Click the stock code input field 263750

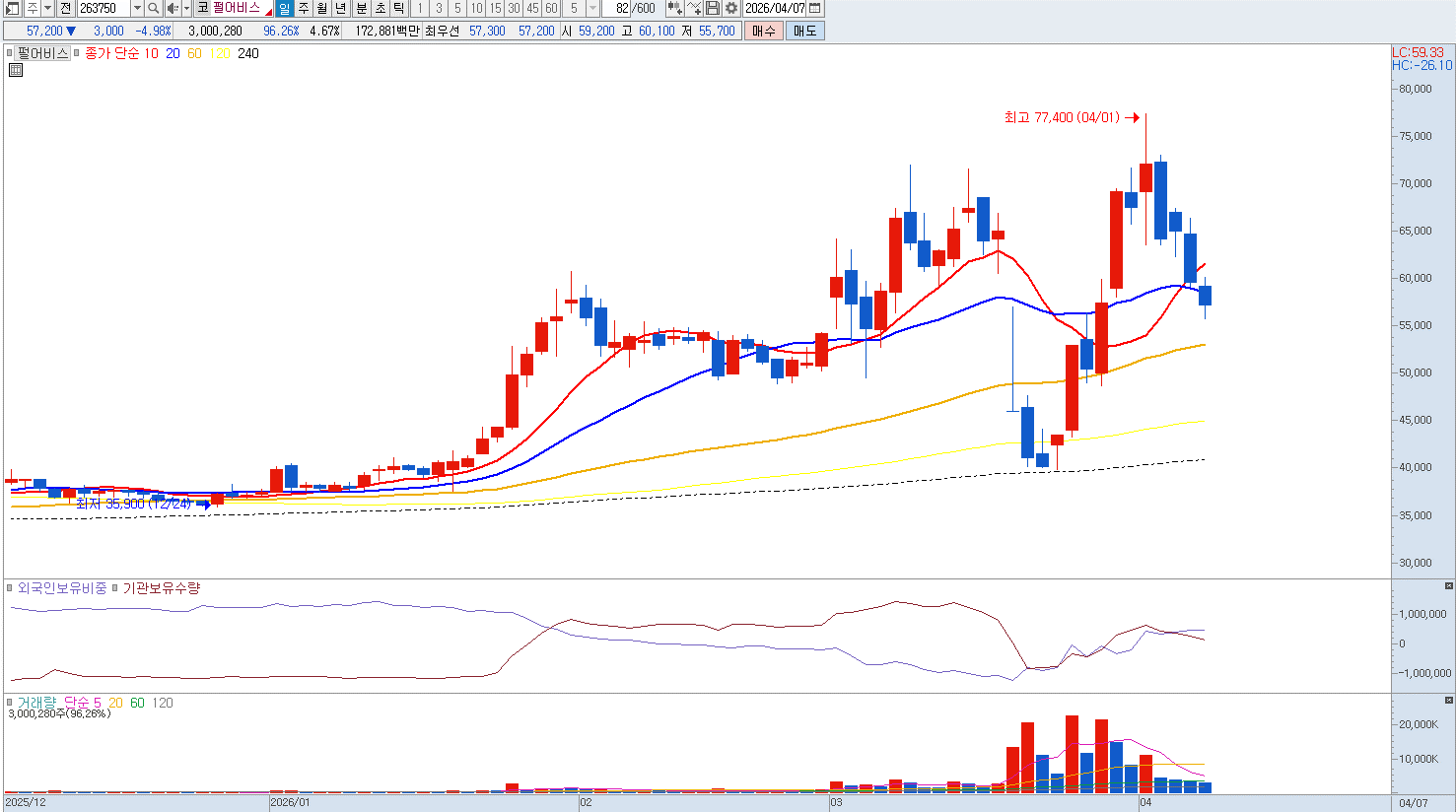coord(103,8)
